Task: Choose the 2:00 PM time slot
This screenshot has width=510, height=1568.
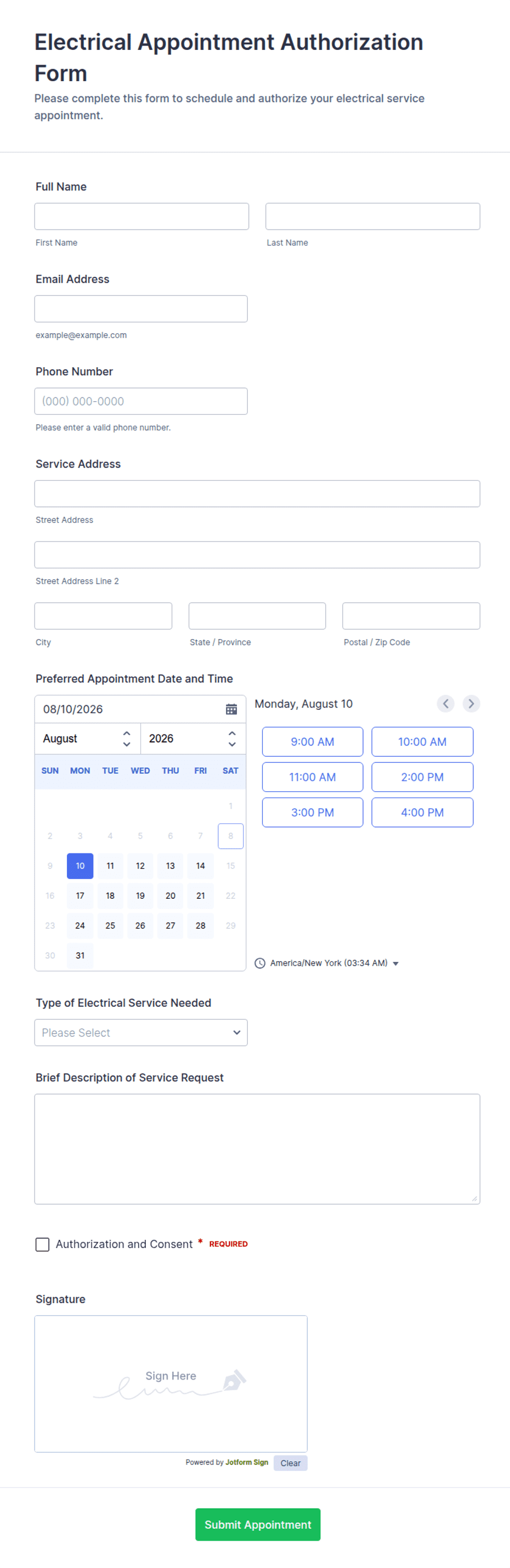Action: [x=422, y=777]
